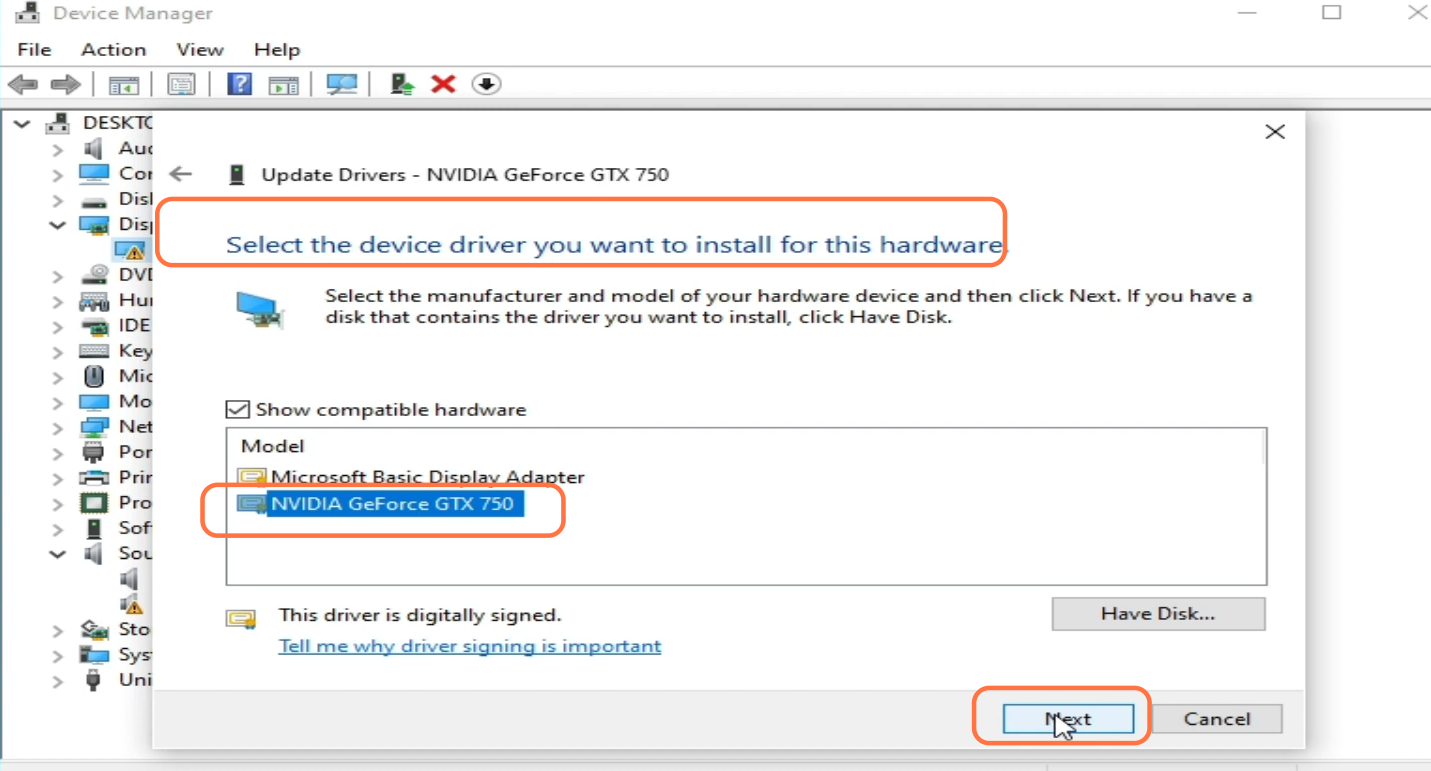Select the Keyboards category icon
The width and height of the screenshot is (1431, 771).
point(94,351)
